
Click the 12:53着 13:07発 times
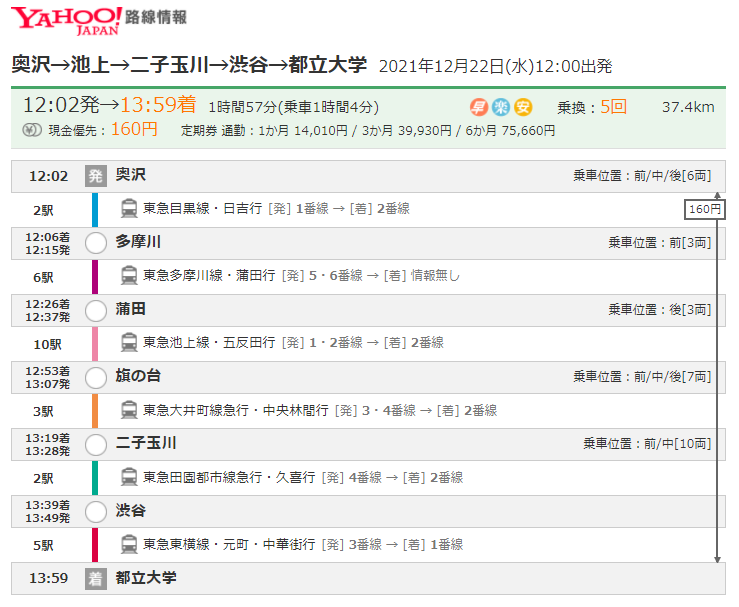48,377
